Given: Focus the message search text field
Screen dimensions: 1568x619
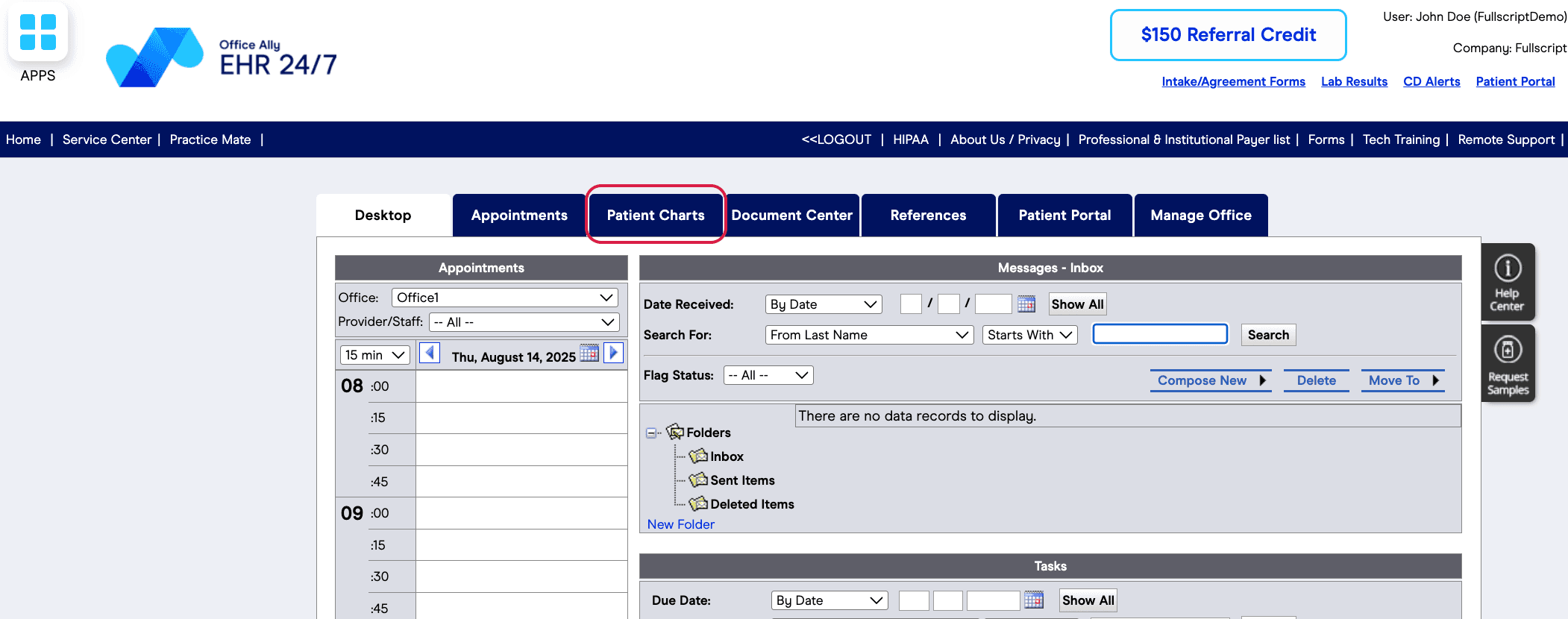Looking at the screenshot, I should click(1160, 334).
